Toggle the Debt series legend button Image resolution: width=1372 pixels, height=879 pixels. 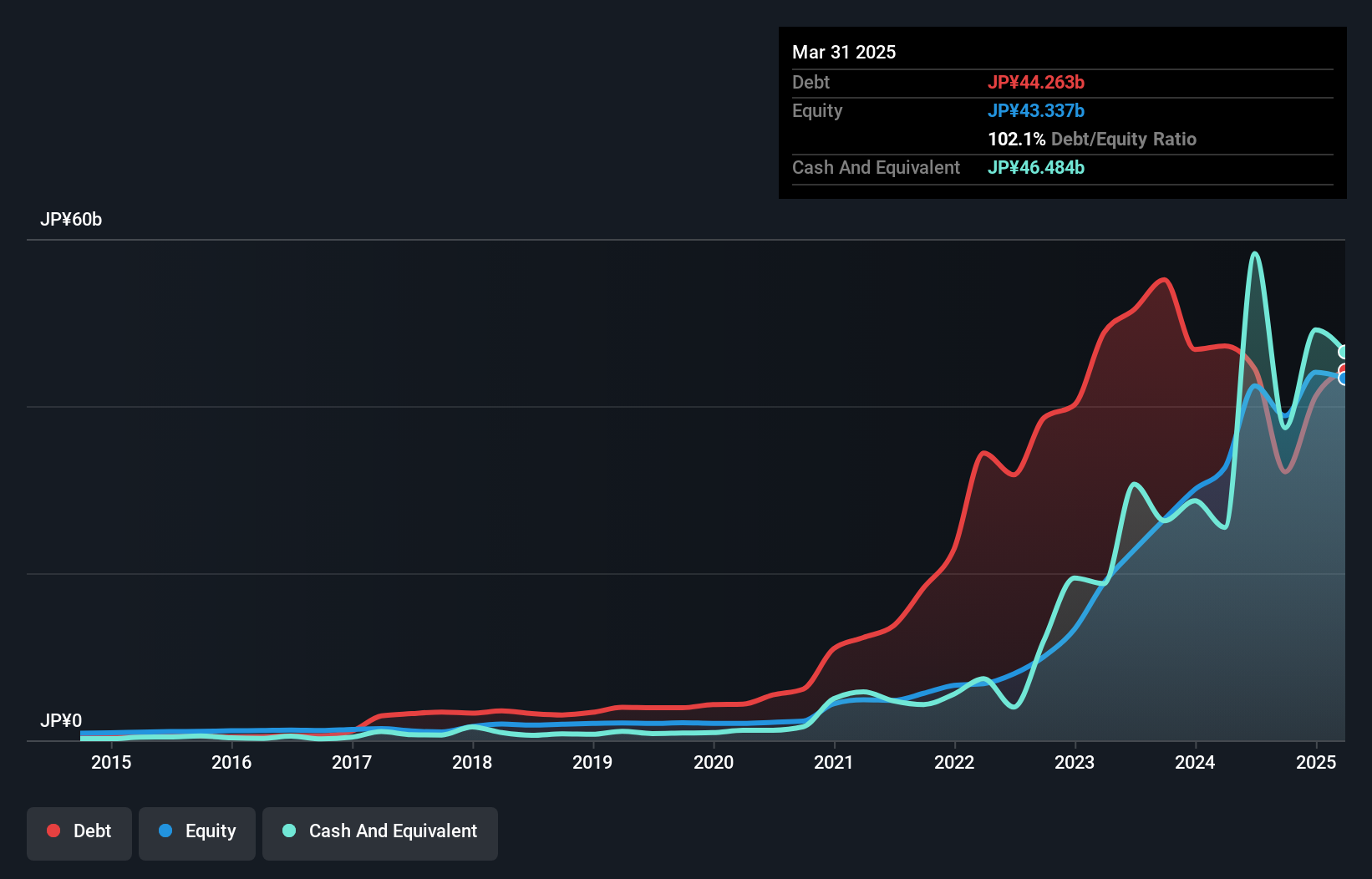pos(79,833)
